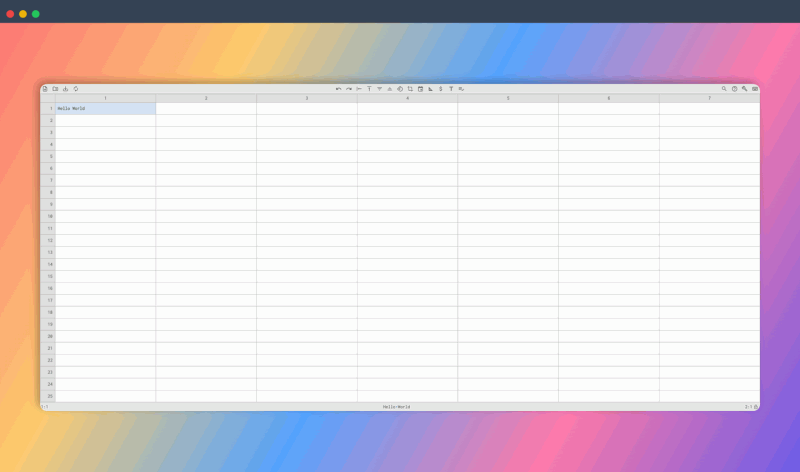The image size is (800, 472).
Task: Click the refresh circular arrows icon
Action: [x=76, y=89]
